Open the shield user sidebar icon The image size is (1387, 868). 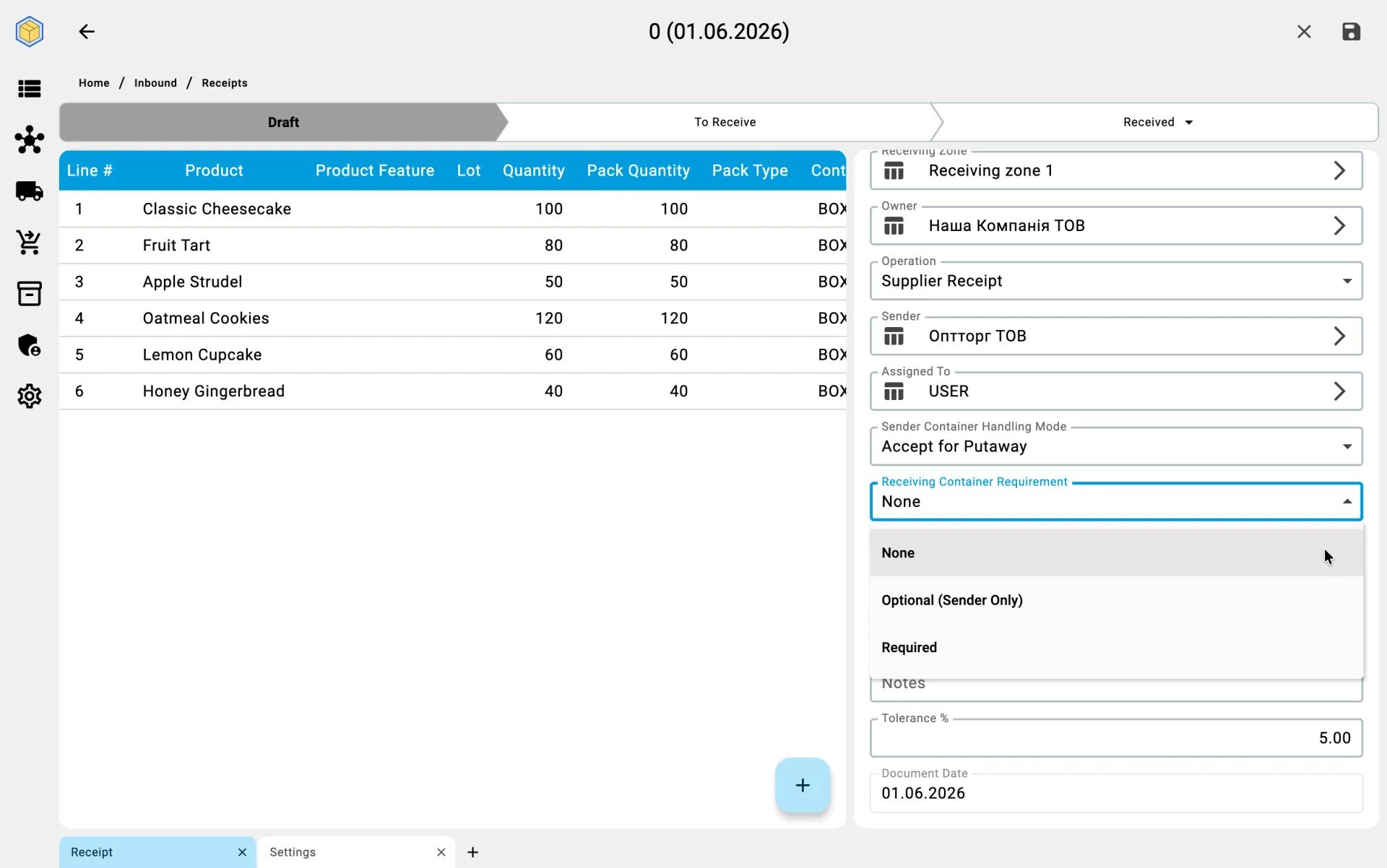click(x=30, y=345)
